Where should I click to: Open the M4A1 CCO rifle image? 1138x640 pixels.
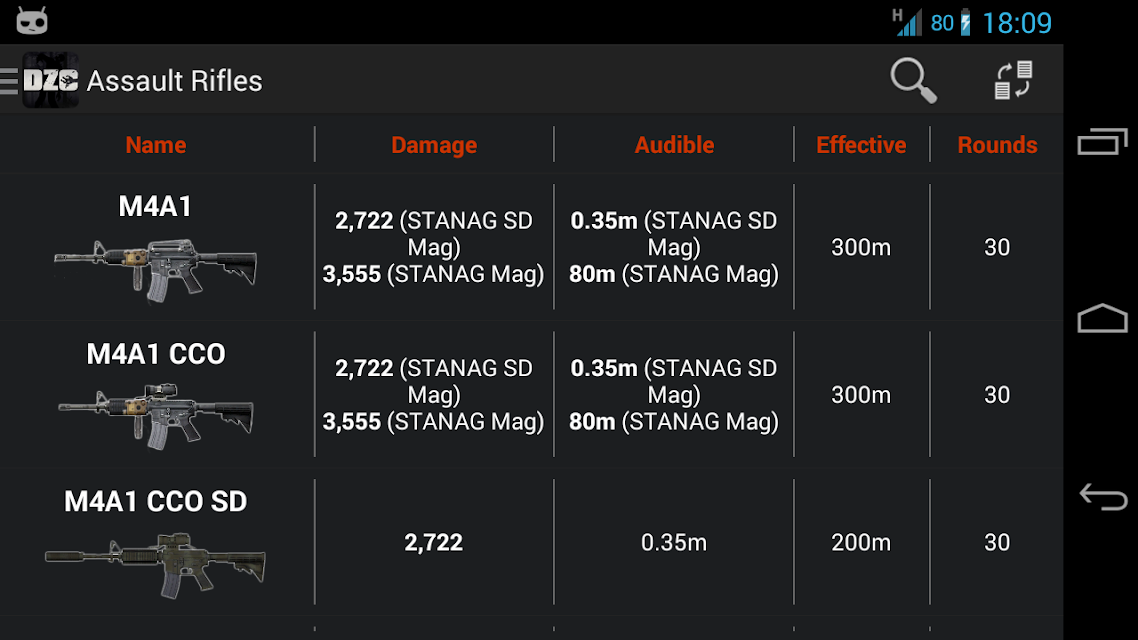tap(155, 417)
